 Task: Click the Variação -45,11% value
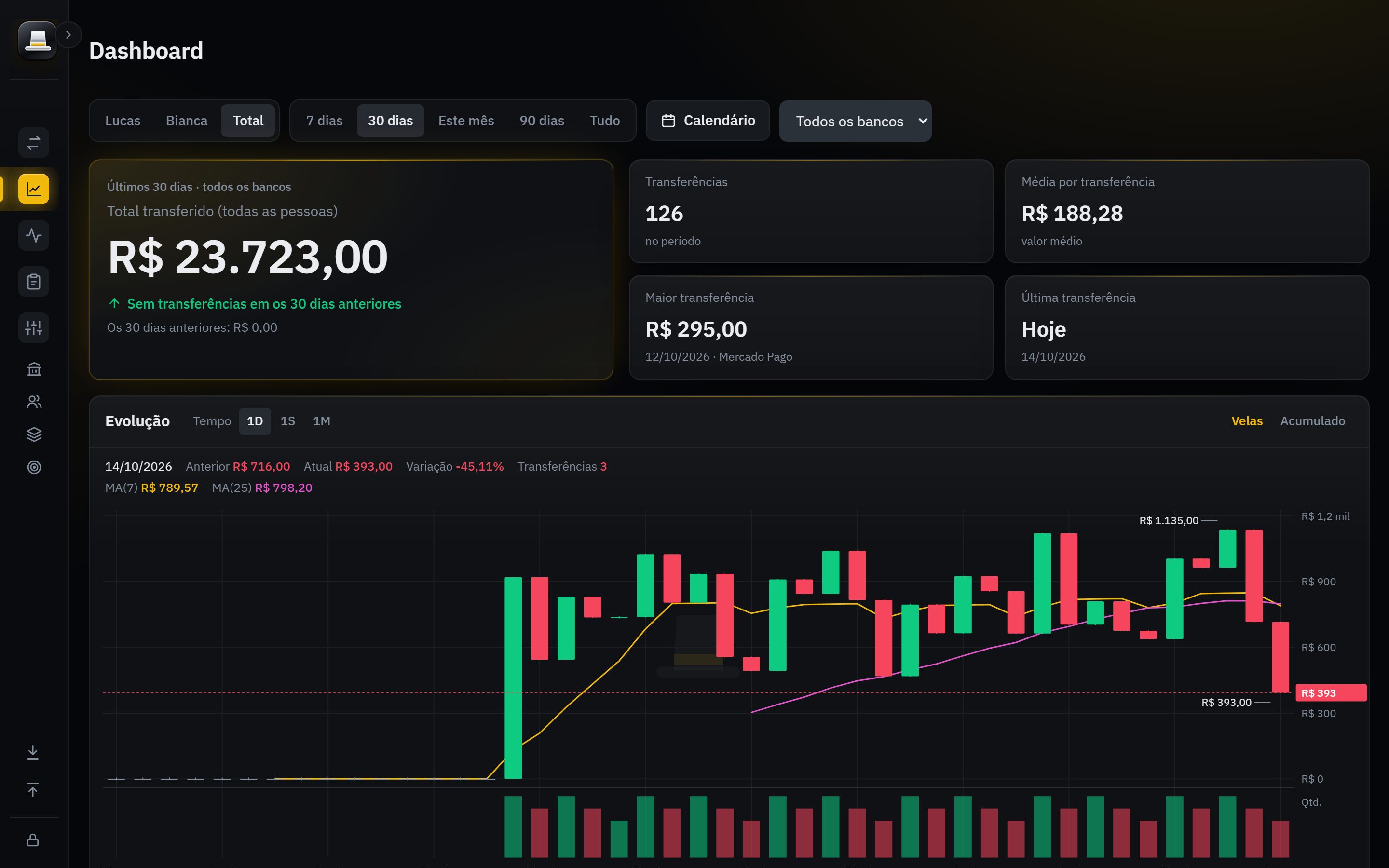(455, 467)
